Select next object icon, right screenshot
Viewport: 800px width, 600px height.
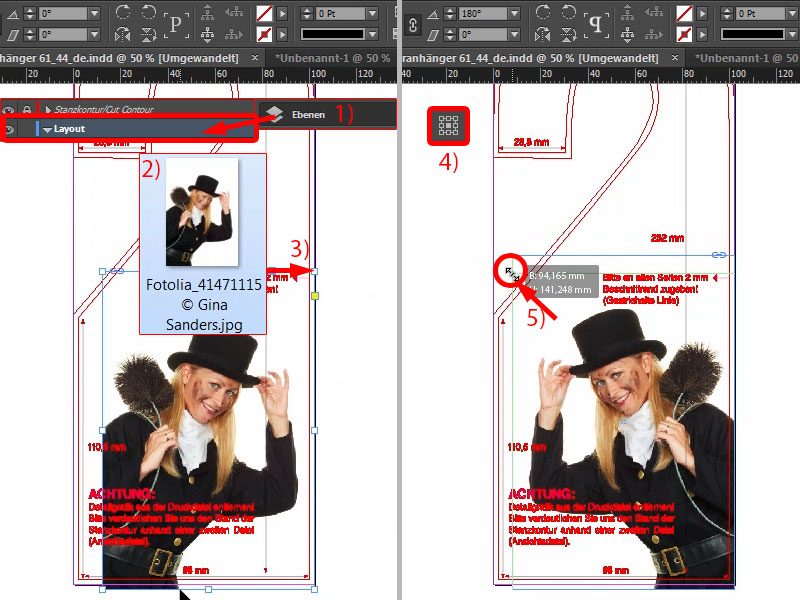pyautogui.click(x=654, y=34)
